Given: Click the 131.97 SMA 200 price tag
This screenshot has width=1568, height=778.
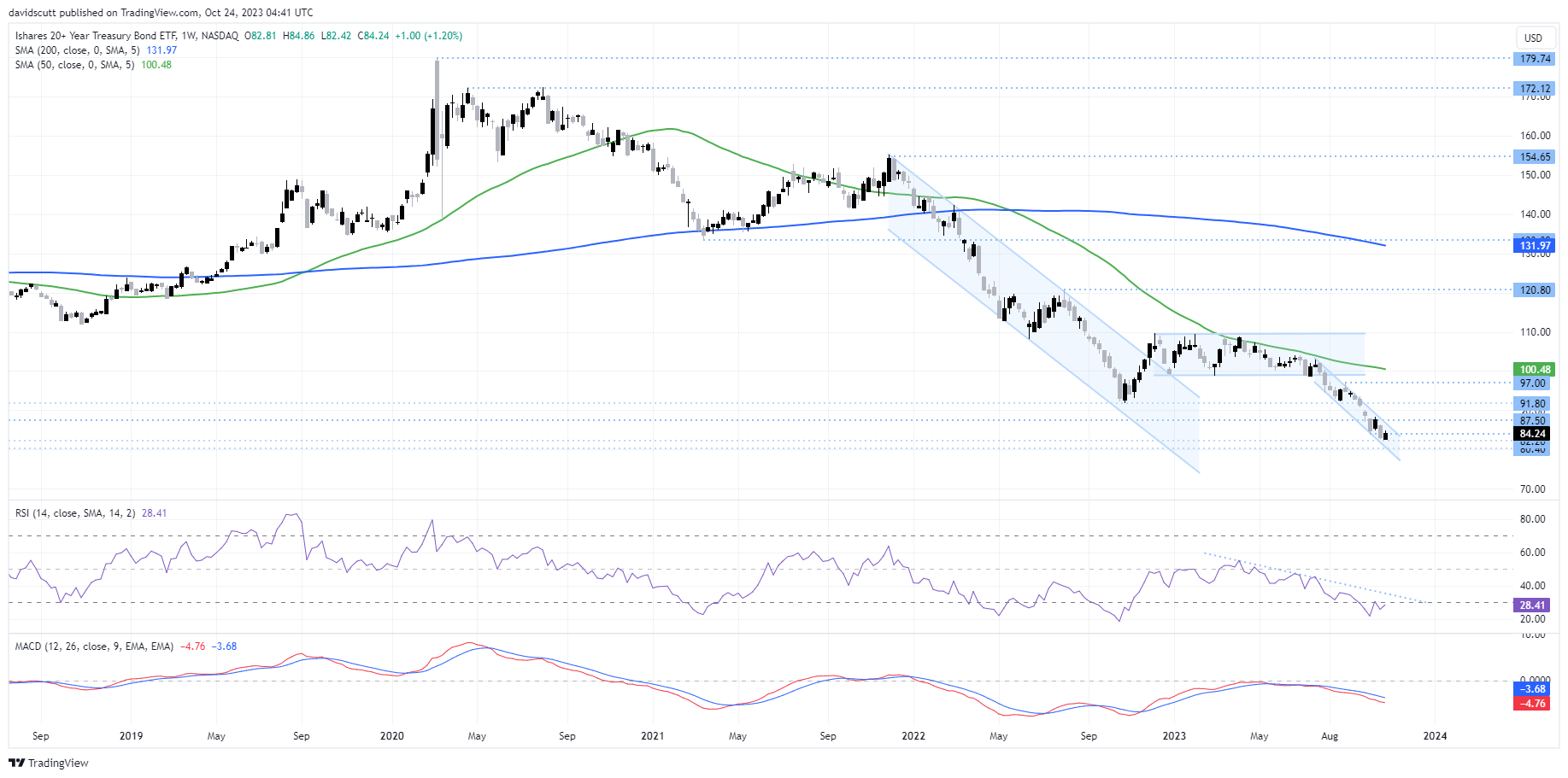Looking at the screenshot, I should 1535,245.
